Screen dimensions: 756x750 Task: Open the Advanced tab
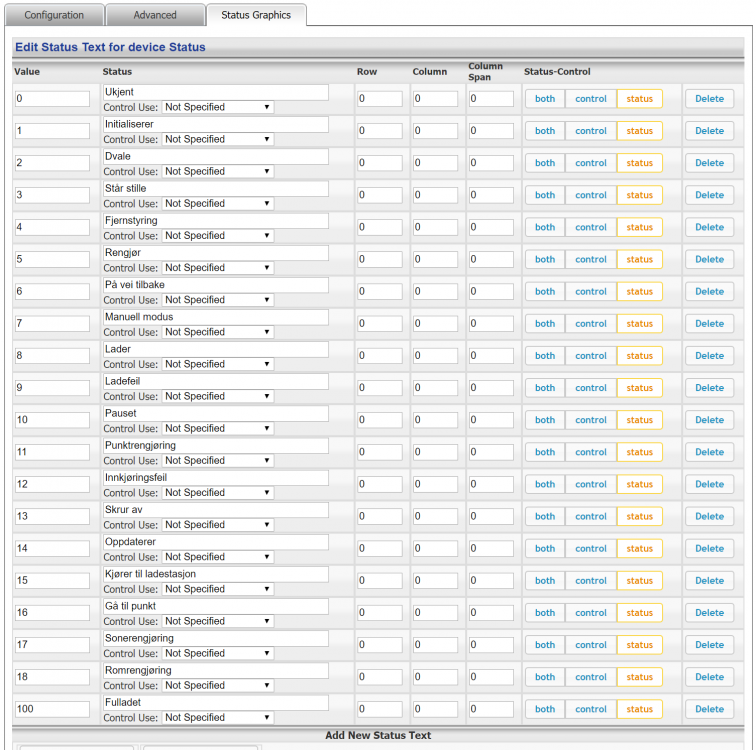(x=155, y=15)
